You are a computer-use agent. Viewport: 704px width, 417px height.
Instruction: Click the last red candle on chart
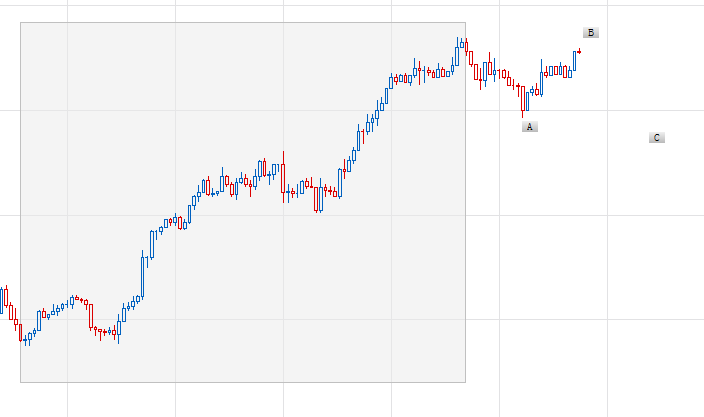[579, 51]
